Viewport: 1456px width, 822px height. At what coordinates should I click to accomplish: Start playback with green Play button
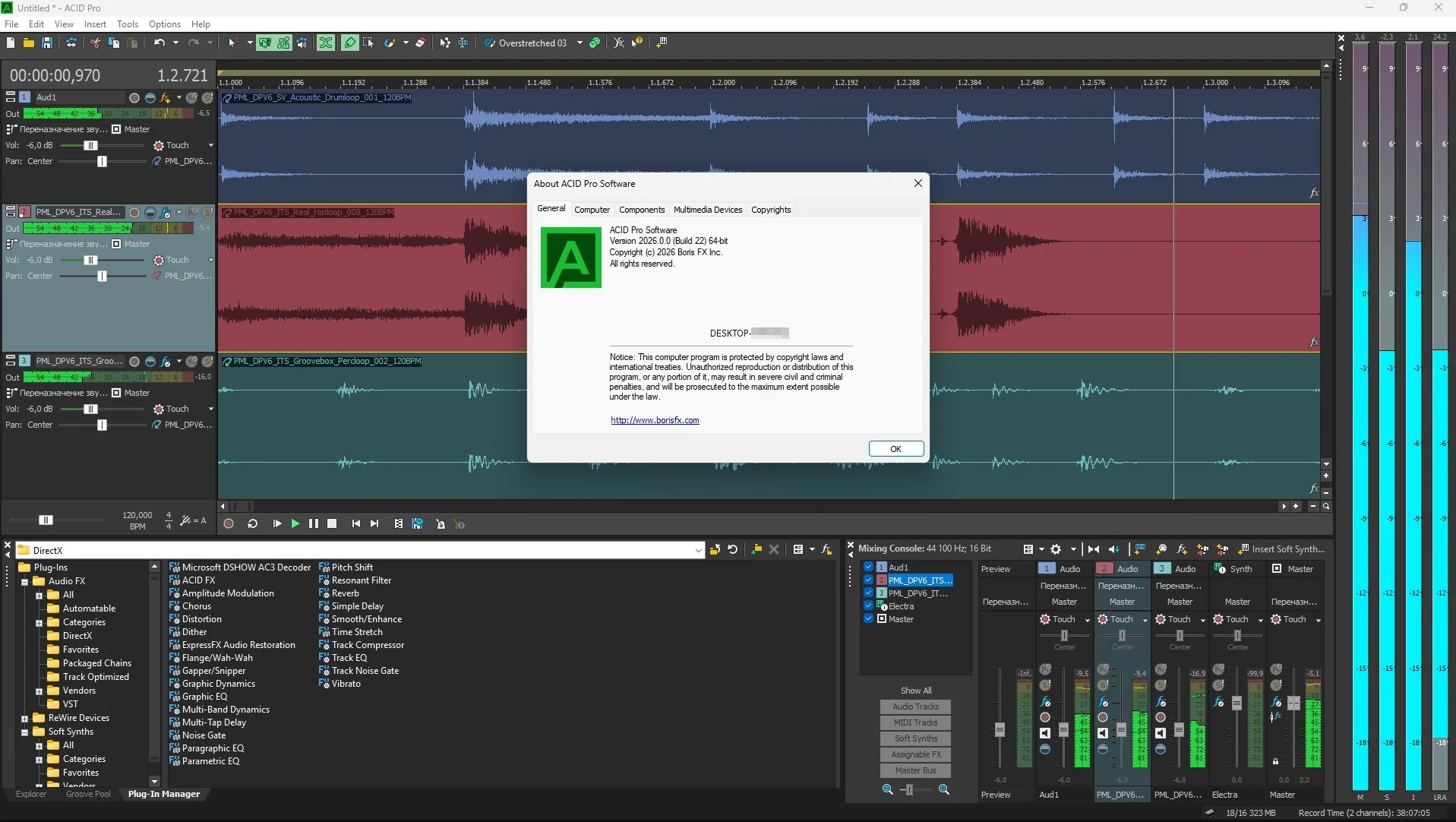click(295, 523)
